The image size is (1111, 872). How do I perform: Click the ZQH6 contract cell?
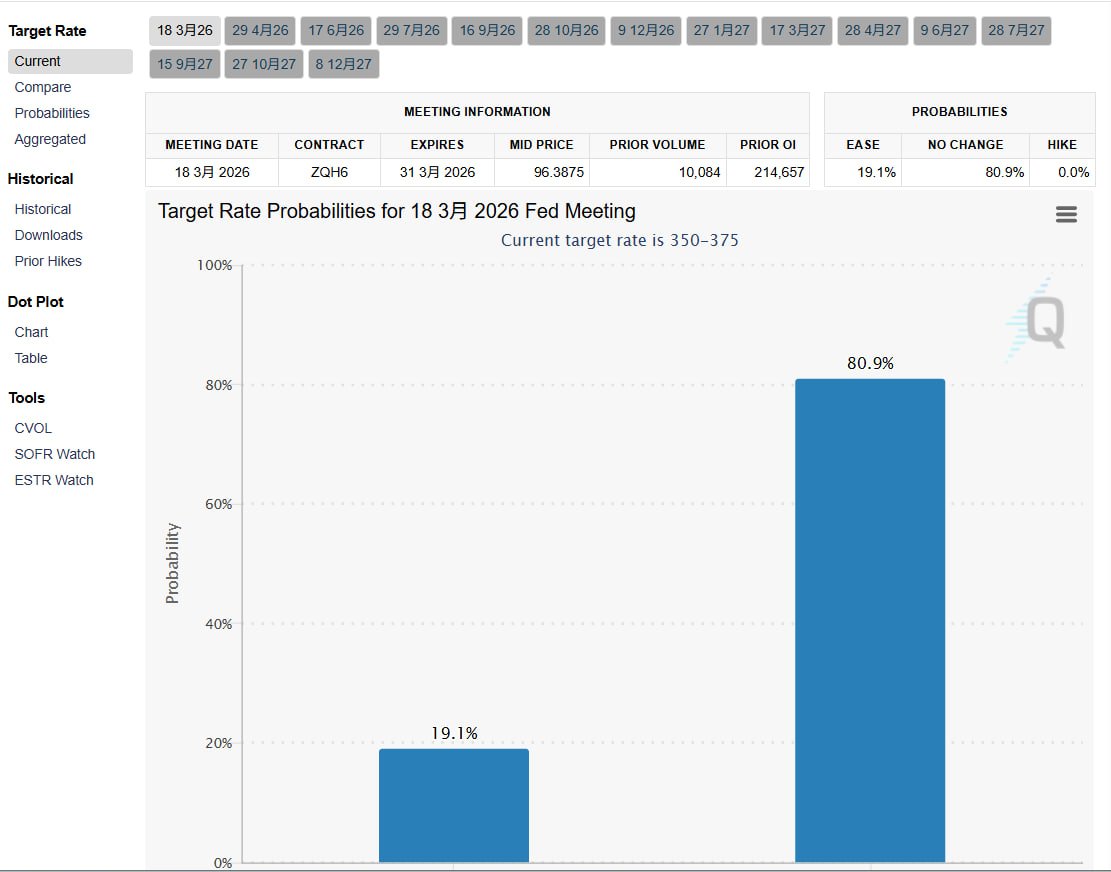point(329,172)
